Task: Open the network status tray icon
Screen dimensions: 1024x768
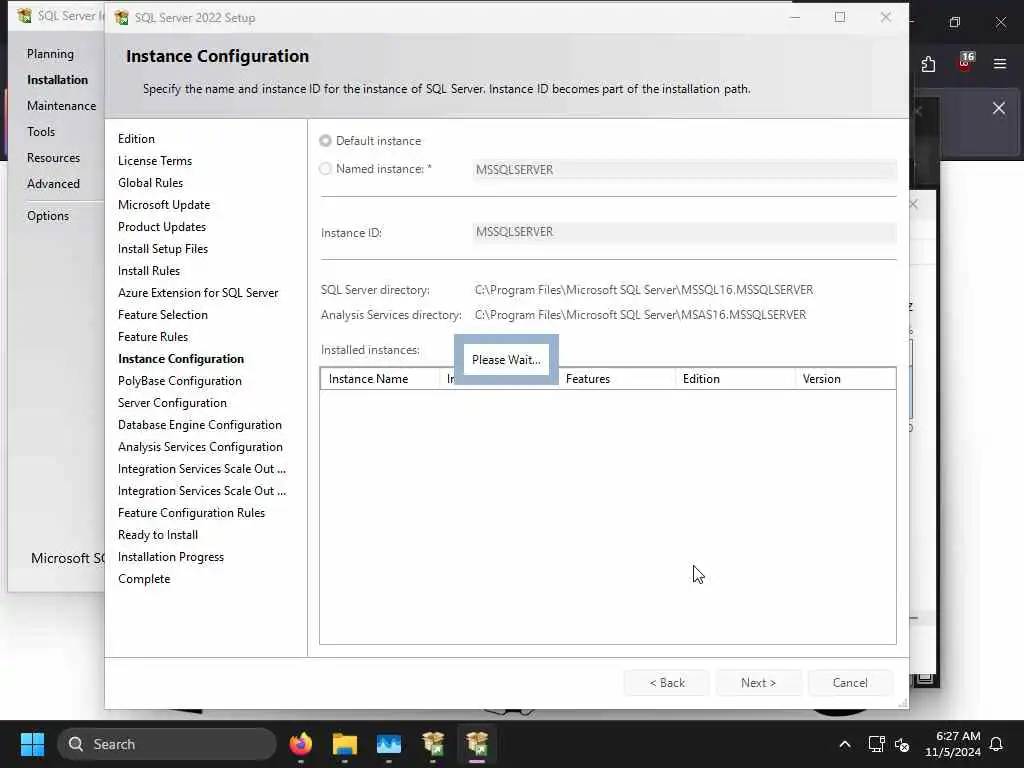Action: (876, 744)
